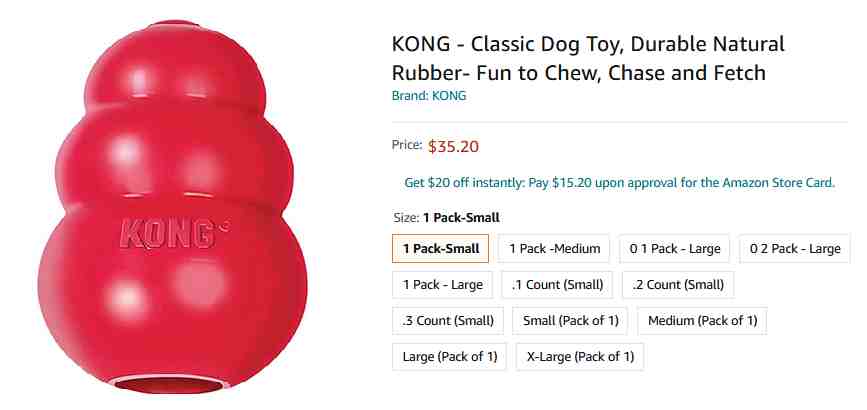Image resolution: width=867 pixels, height=410 pixels.
Task: Click the Amazon Store Card $20 off offer
Action: (x=619, y=183)
